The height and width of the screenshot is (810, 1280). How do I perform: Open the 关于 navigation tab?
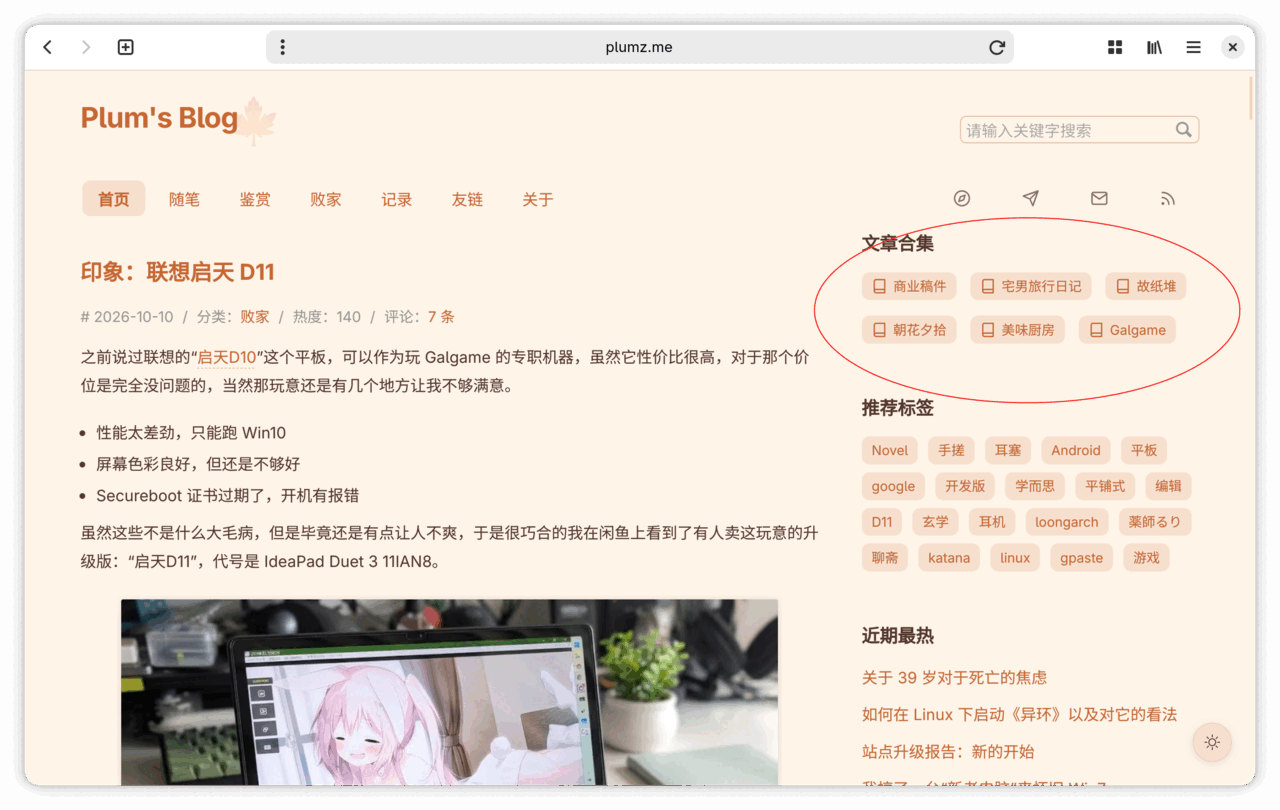click(x=538, y=199)
